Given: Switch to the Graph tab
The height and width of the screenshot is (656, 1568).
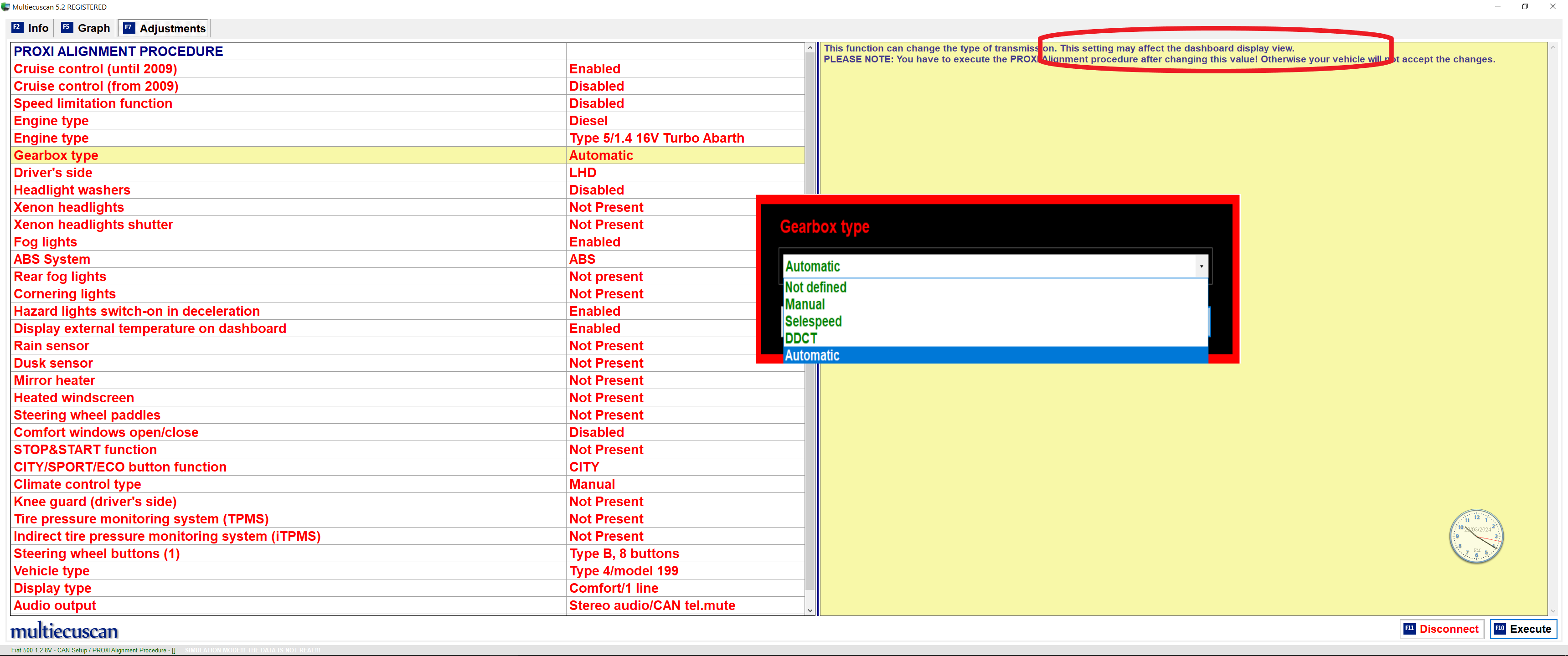Looking at the screenshot, I should [86, 28].
